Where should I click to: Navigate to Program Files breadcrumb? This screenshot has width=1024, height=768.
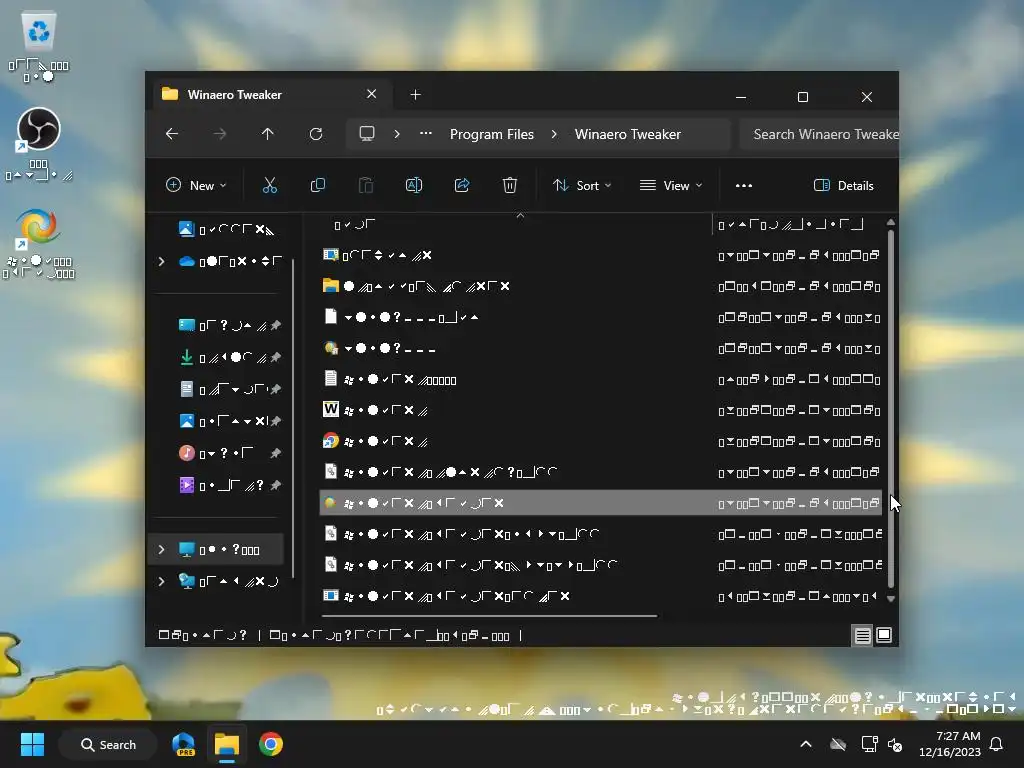pyautogui.click(x=492, y=134)
